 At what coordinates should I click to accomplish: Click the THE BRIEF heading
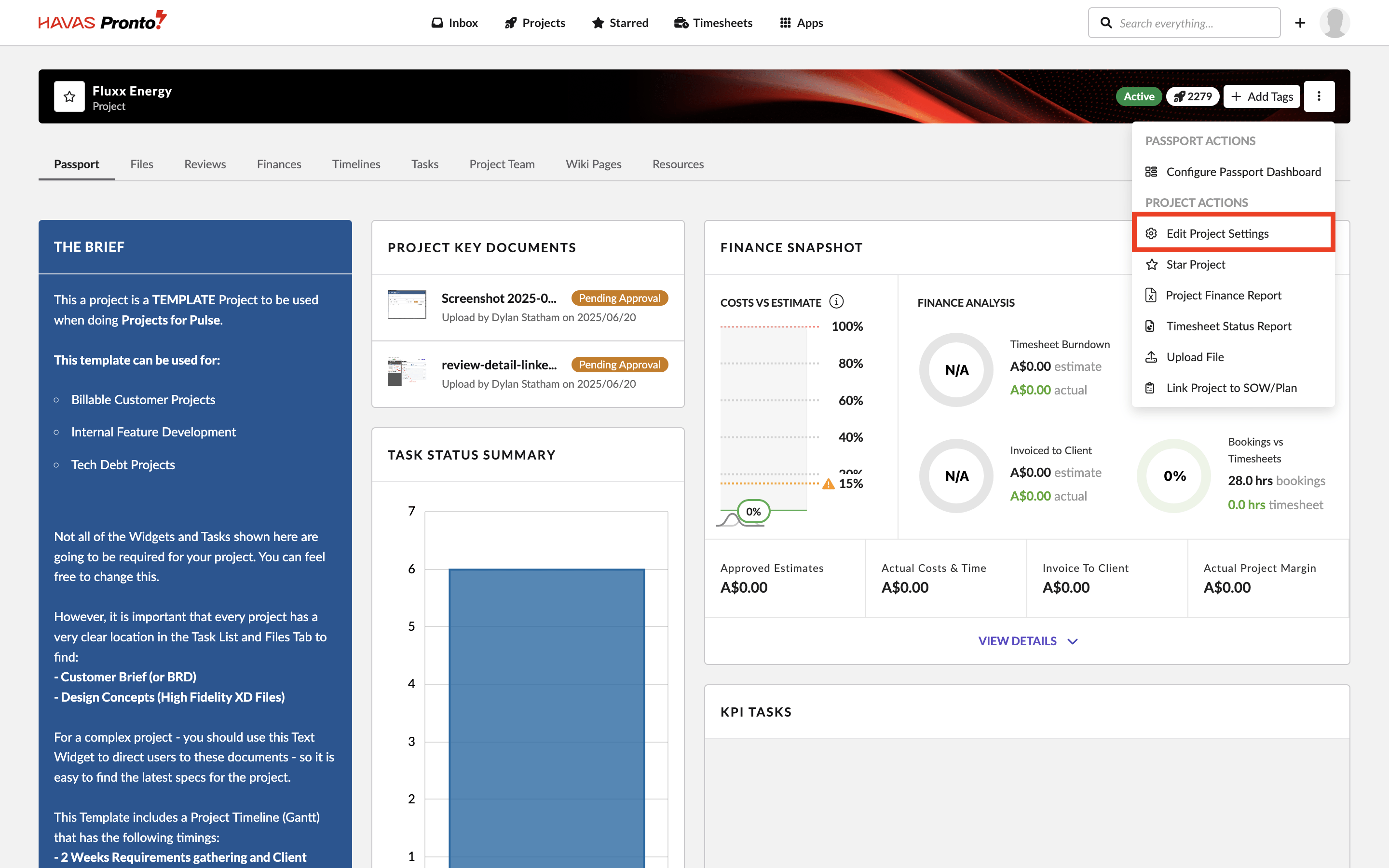coord(89,247)
